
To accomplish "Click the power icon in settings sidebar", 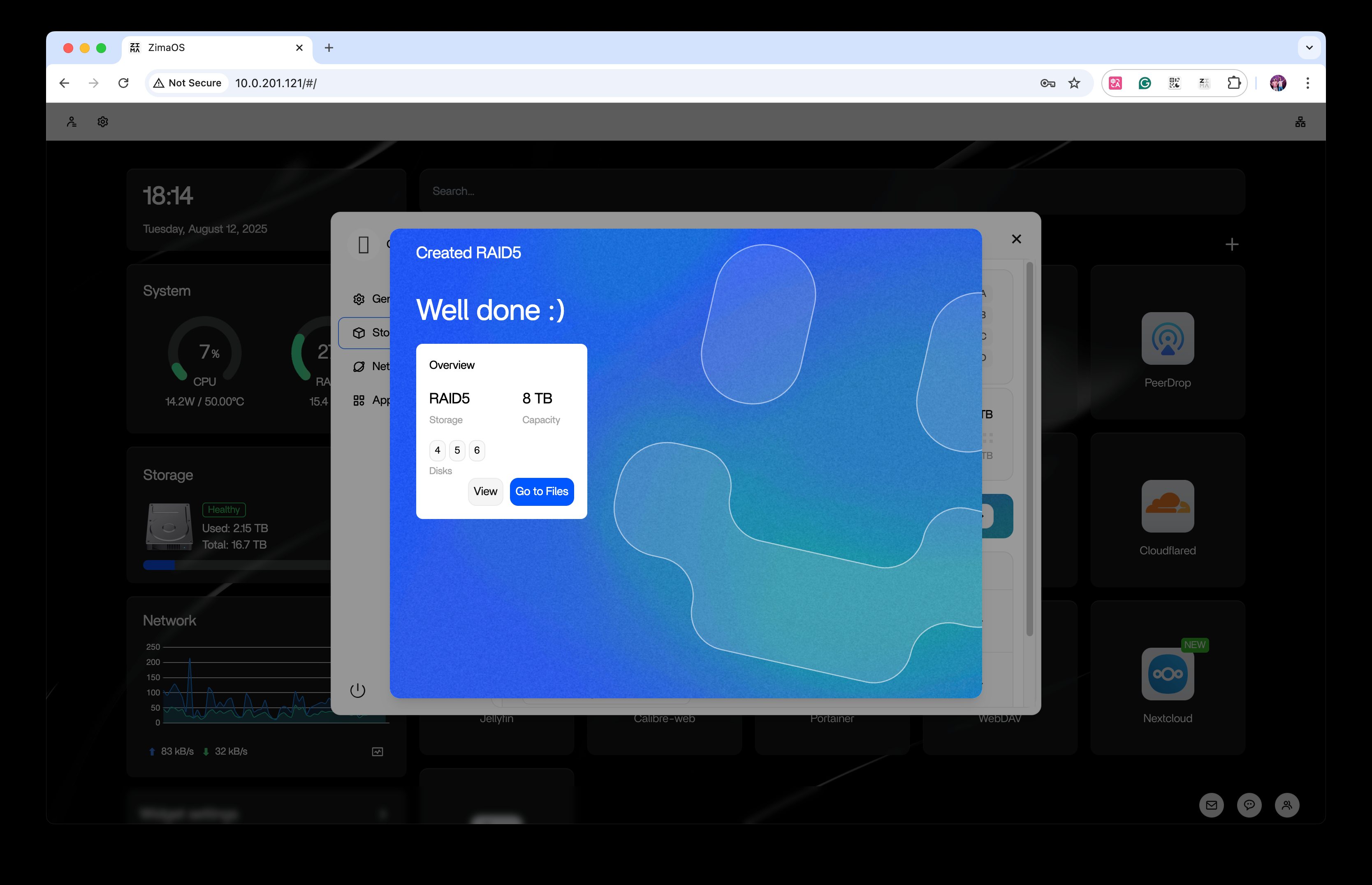I will click(x=357, y=690).
